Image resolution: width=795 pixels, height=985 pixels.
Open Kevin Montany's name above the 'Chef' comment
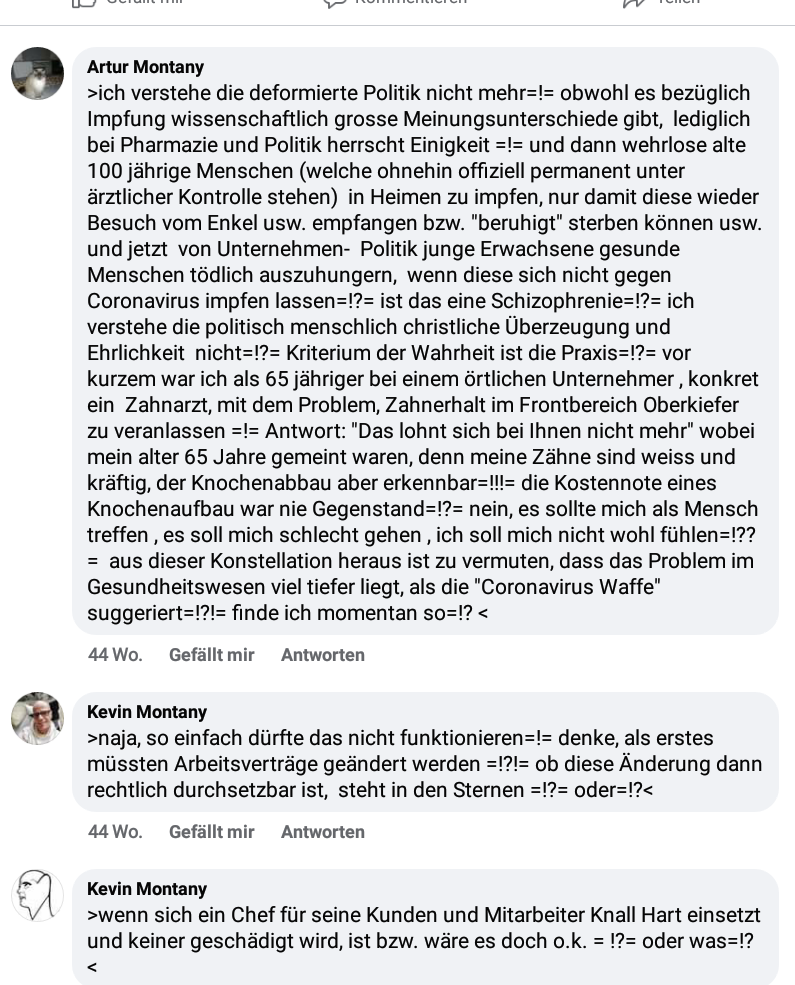146,889
